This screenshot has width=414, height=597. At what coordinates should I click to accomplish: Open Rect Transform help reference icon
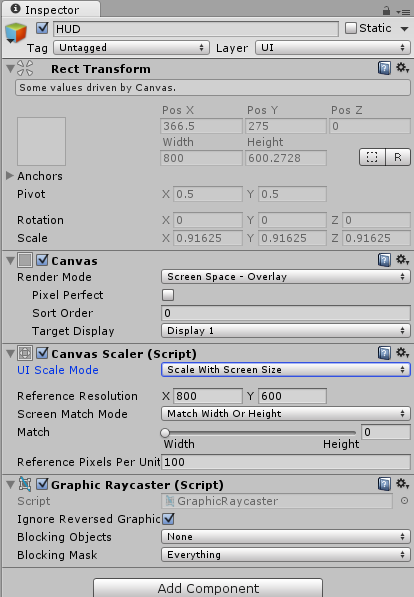pos(384,69)
